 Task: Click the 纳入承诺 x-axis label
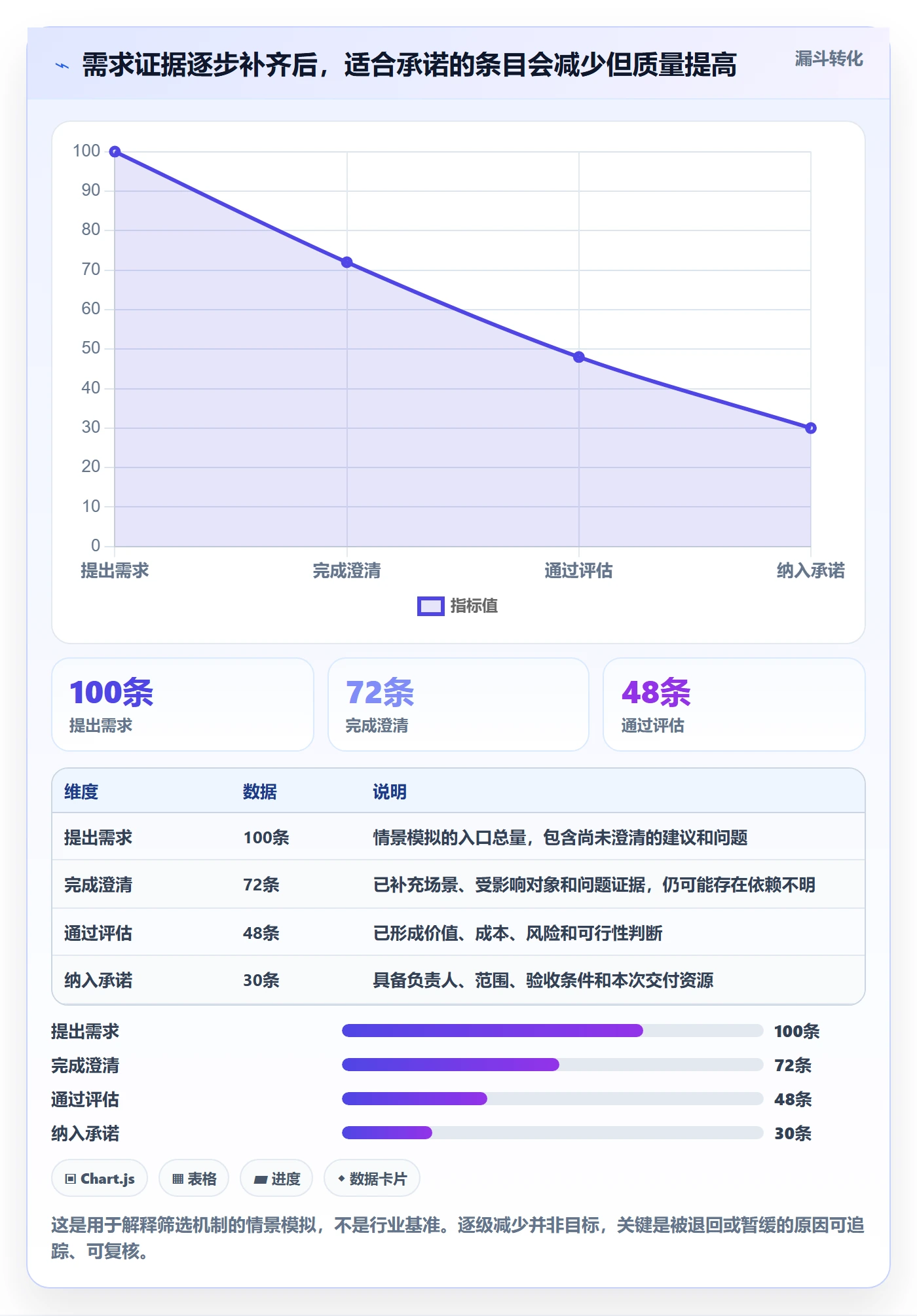tap(811, 571)
